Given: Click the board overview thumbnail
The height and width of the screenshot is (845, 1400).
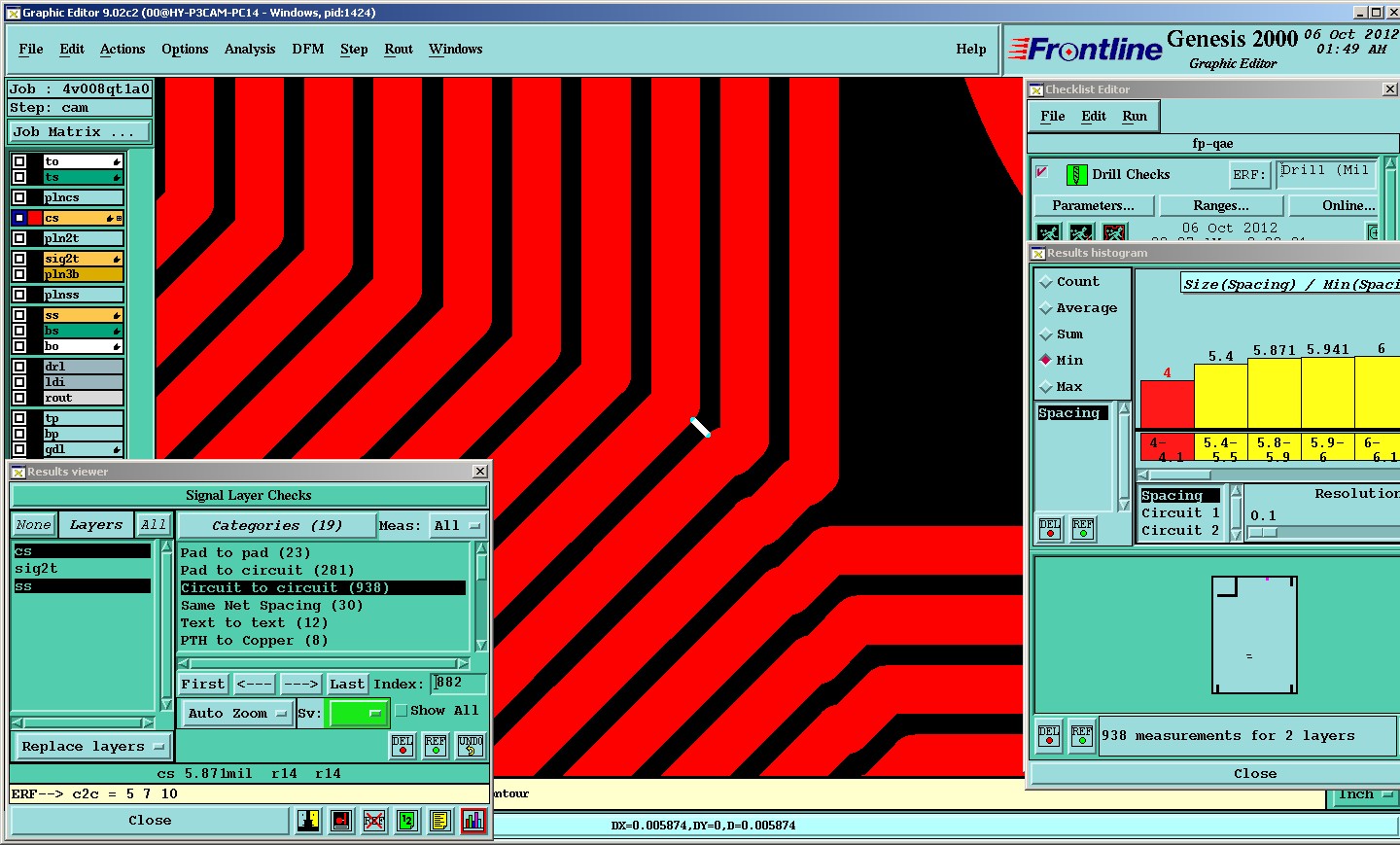Looking at the screenshot, I should tap(1254, 635).
